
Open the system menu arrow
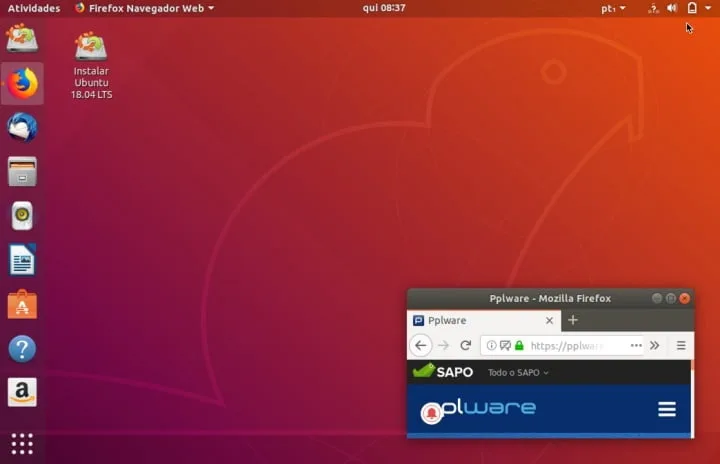pyautogui.click(x=708, y=8)
